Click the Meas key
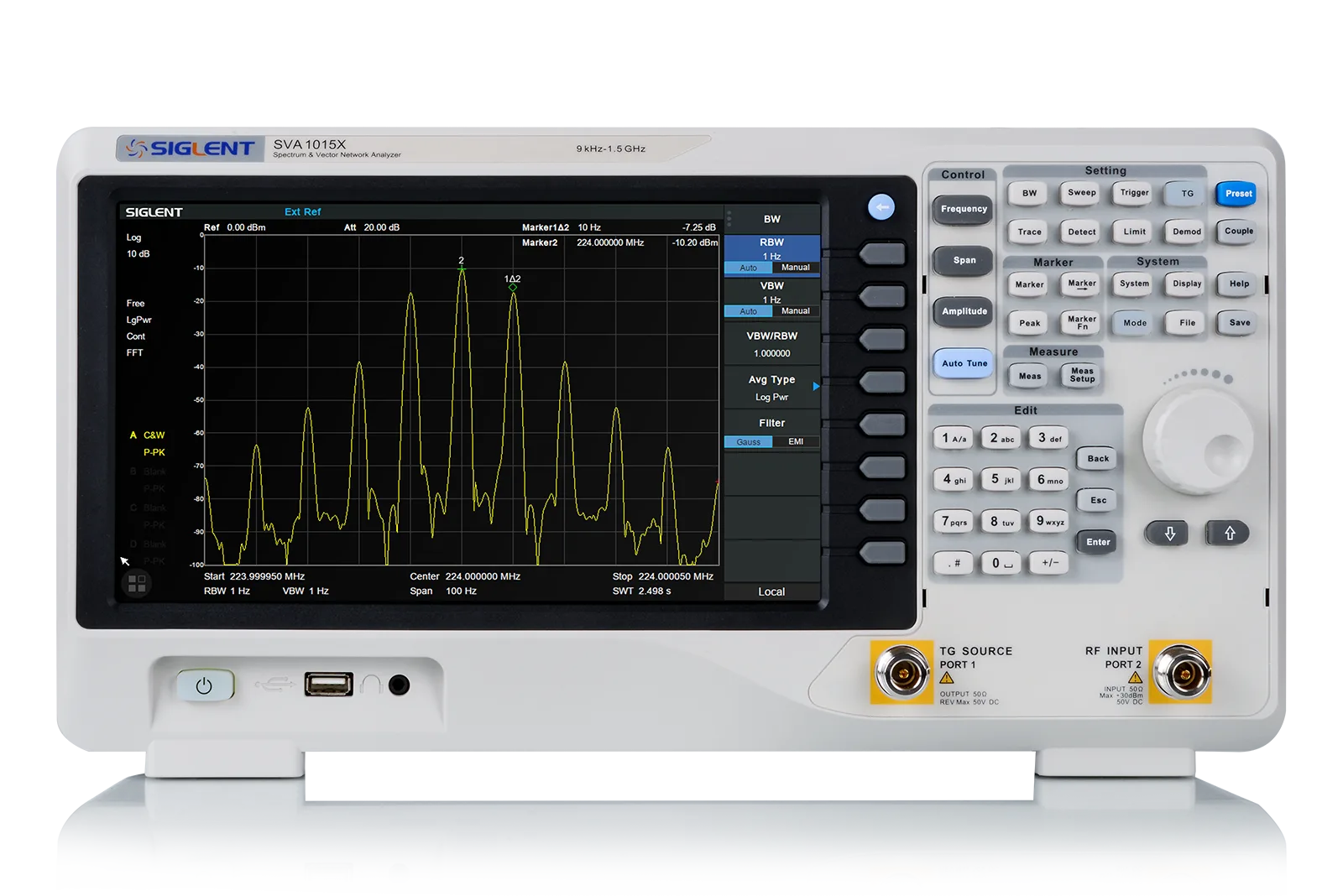This screenshot has height=896, width=1343. [1029, 376]
